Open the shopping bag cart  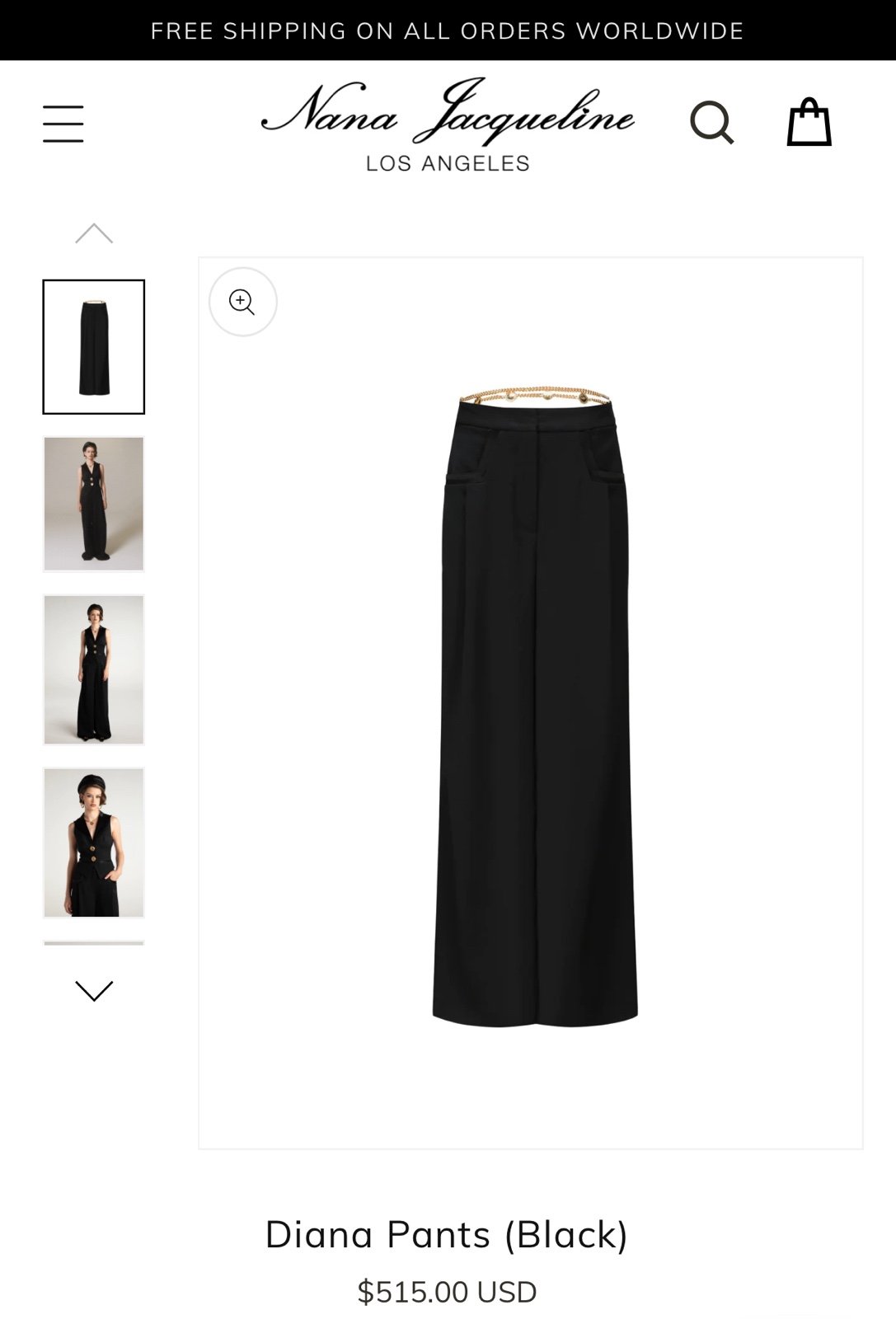tap(809, 122)
